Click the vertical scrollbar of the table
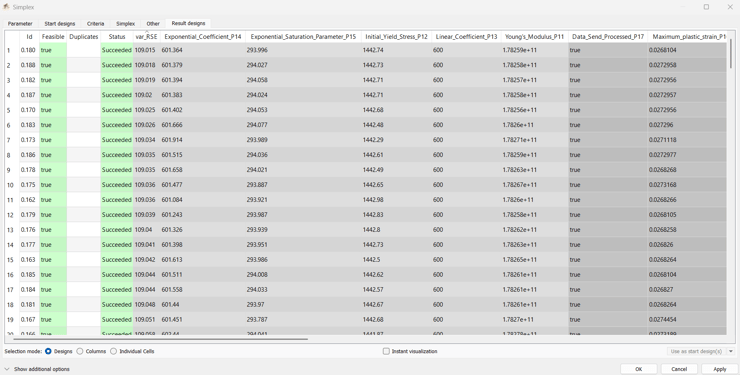 [x=732, y=54]
